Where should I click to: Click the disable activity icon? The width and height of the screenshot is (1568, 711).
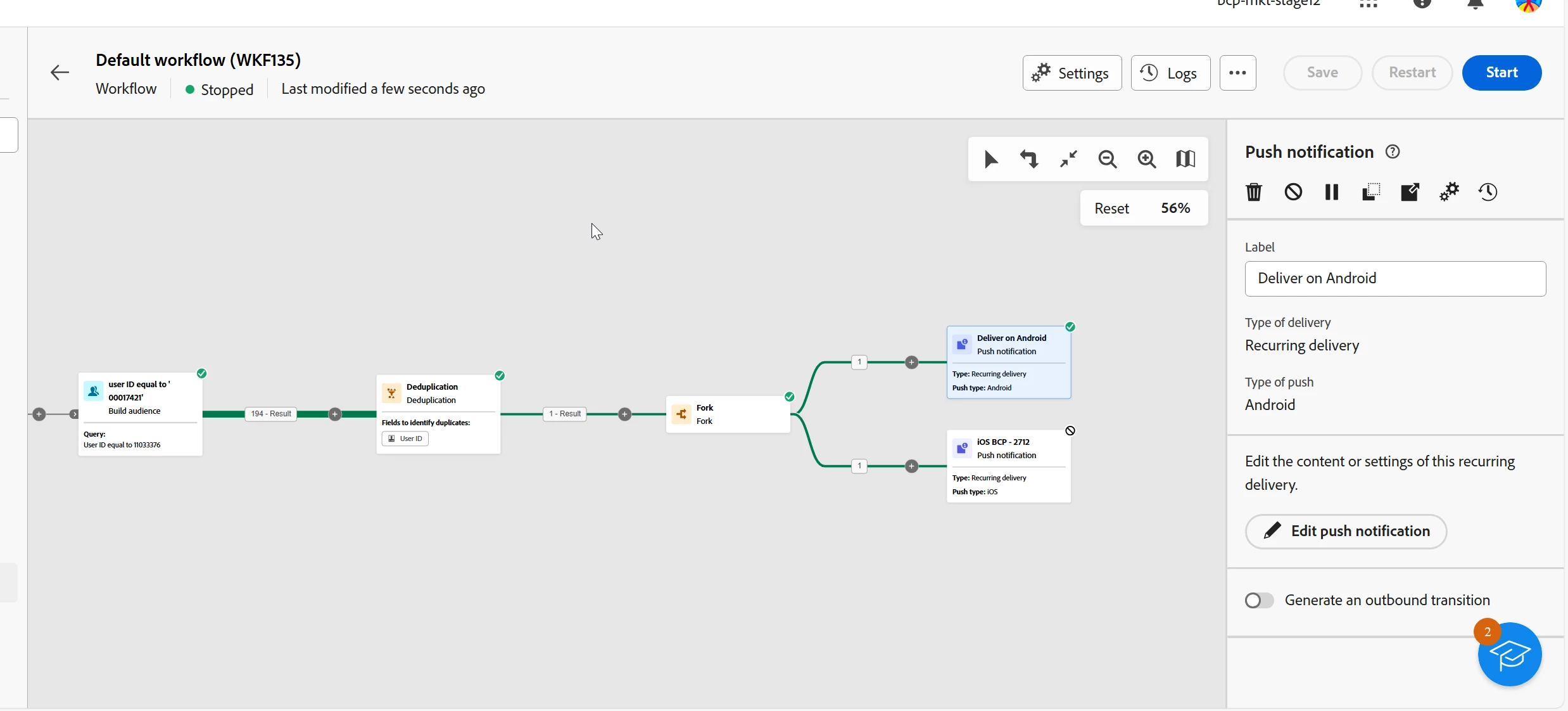[x=1293, y=192]
